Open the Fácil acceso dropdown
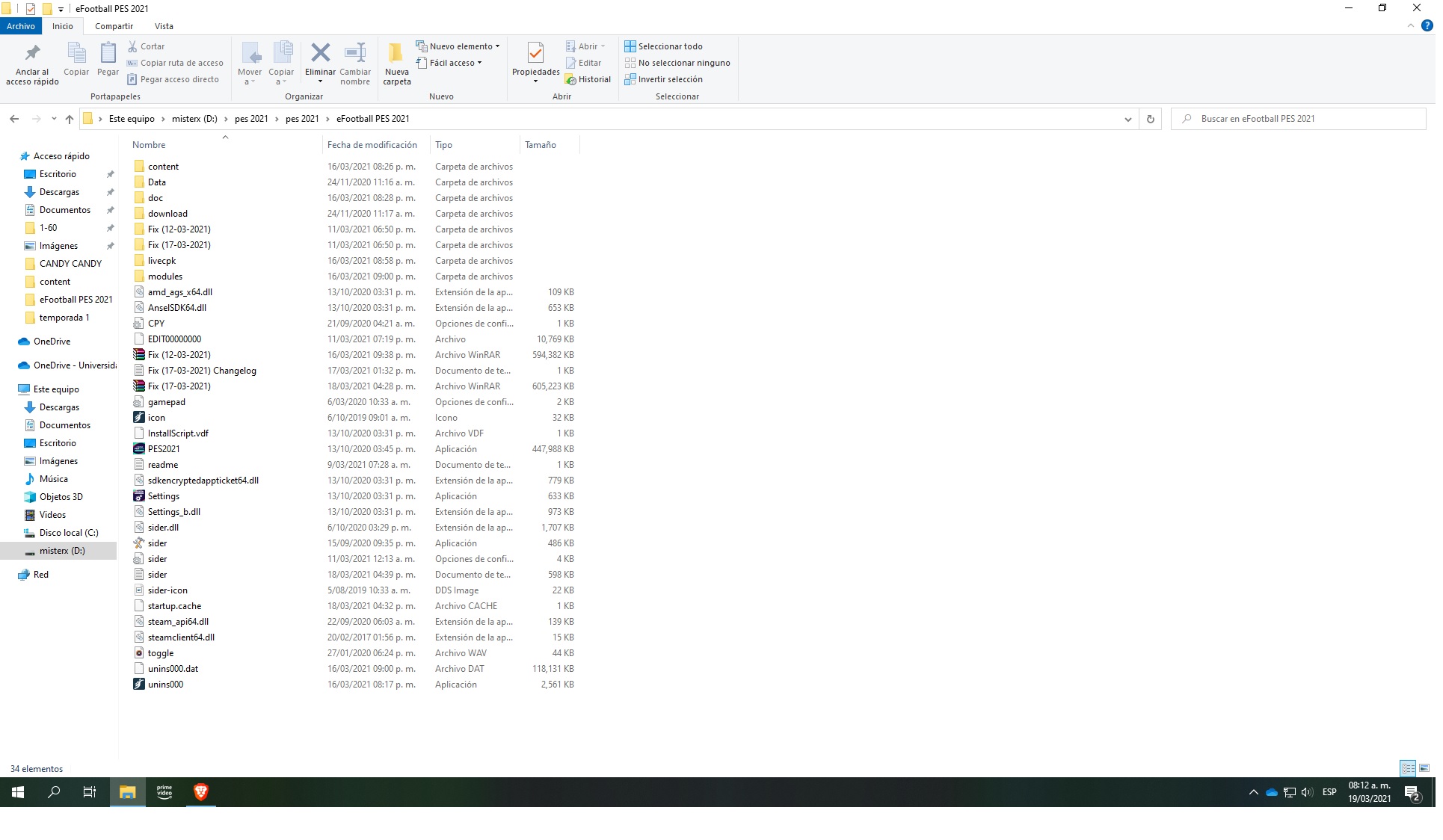Image resolution: width=1443 pixels, height=840 pixels. coord(451,63)
